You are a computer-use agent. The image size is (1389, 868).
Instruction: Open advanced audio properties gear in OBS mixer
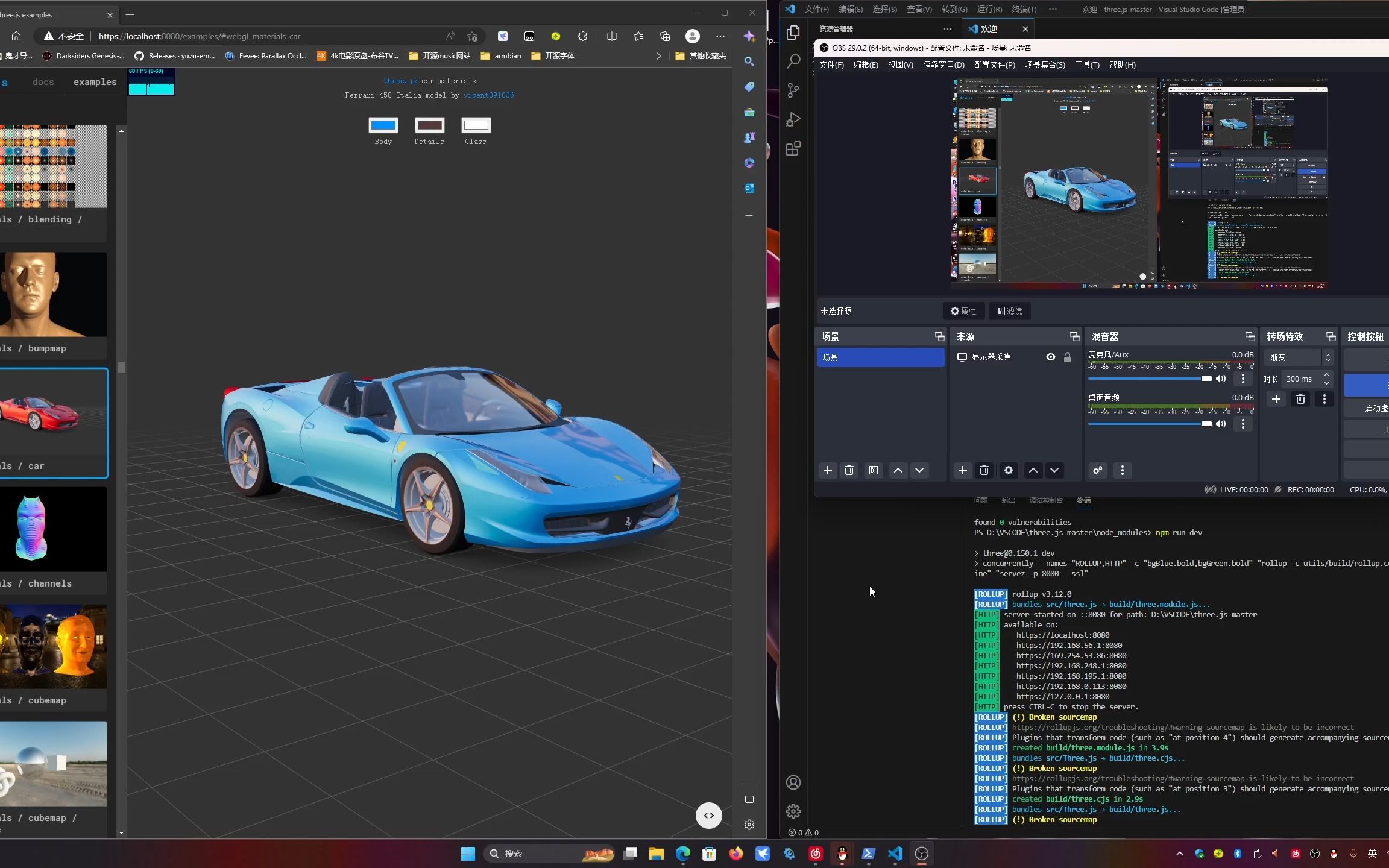1098,470
